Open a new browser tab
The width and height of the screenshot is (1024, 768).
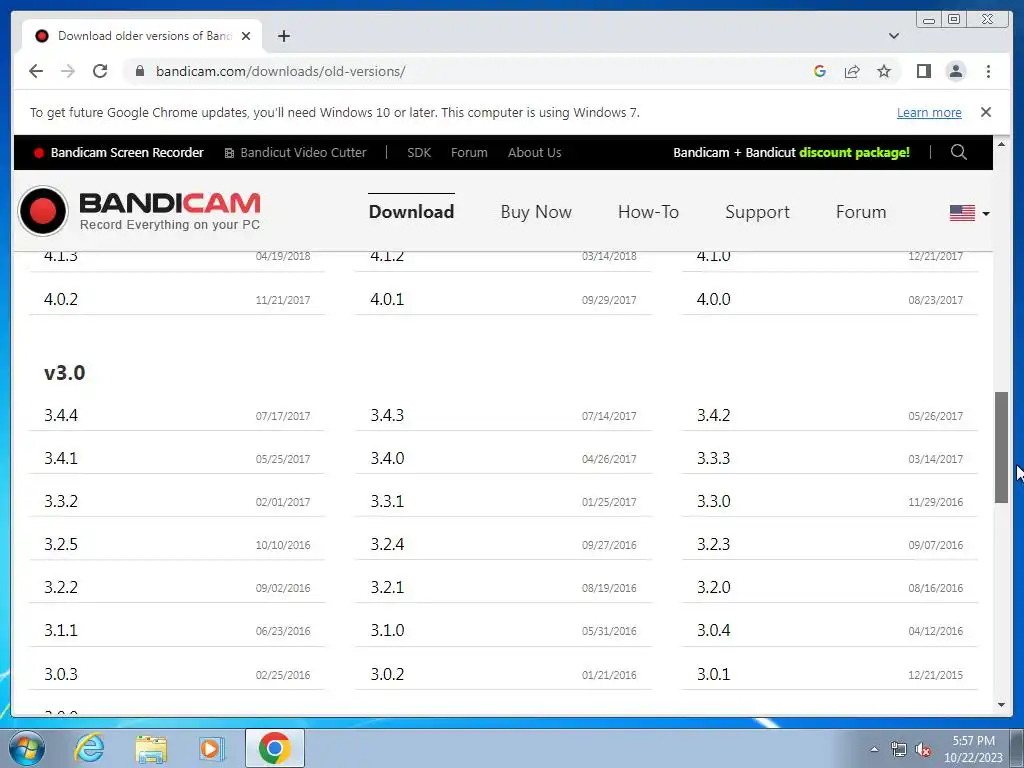coord(283,36)
